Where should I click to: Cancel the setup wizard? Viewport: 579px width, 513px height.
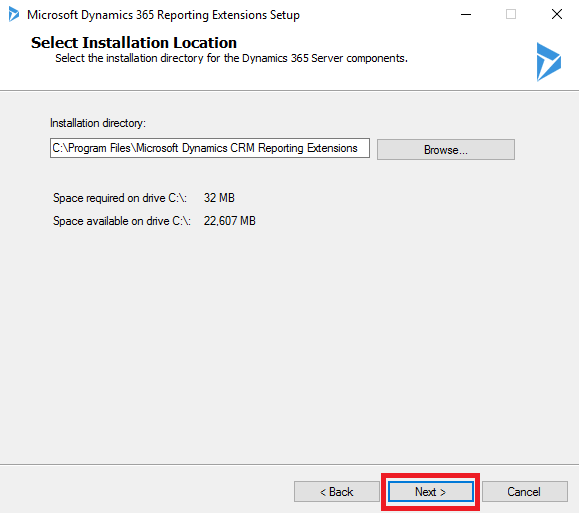click(x=524, y=492)
